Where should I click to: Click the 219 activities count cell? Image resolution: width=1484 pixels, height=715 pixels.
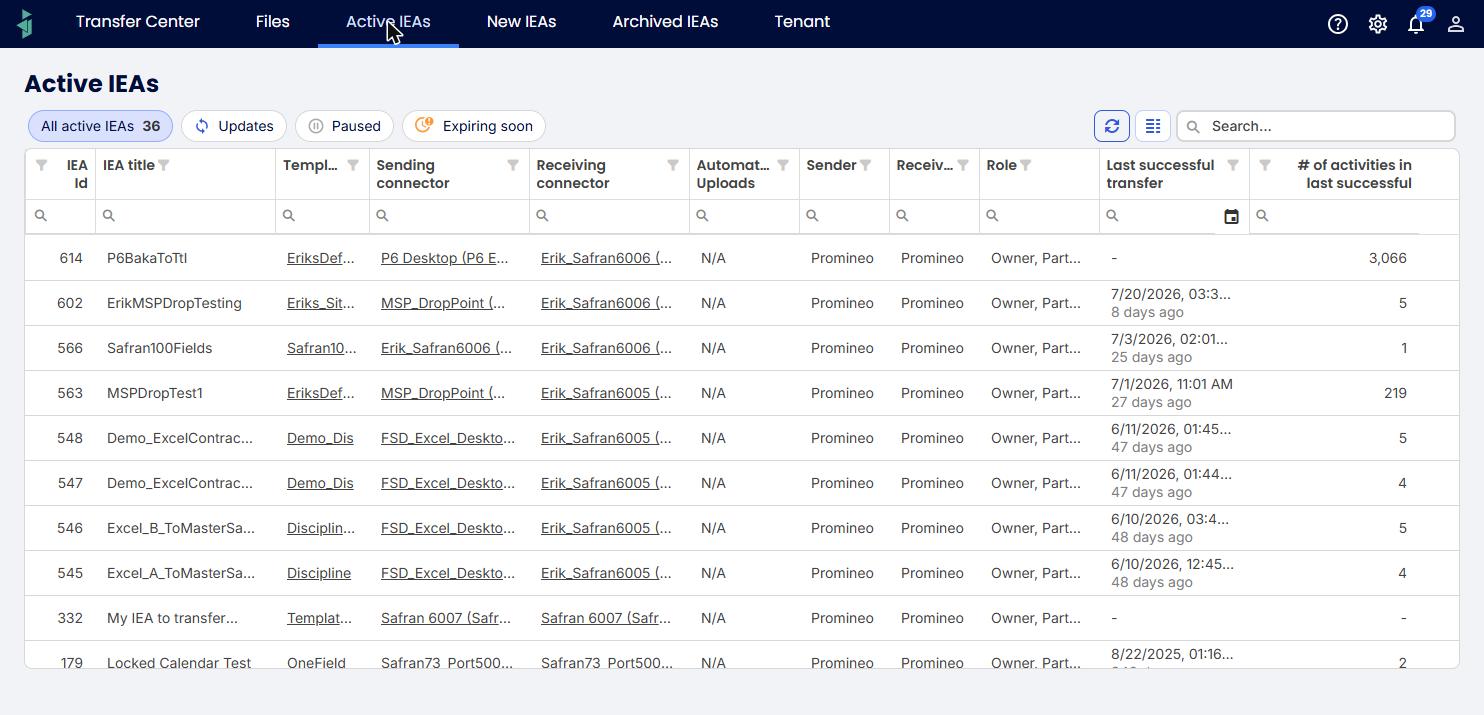coord(1395,393)
